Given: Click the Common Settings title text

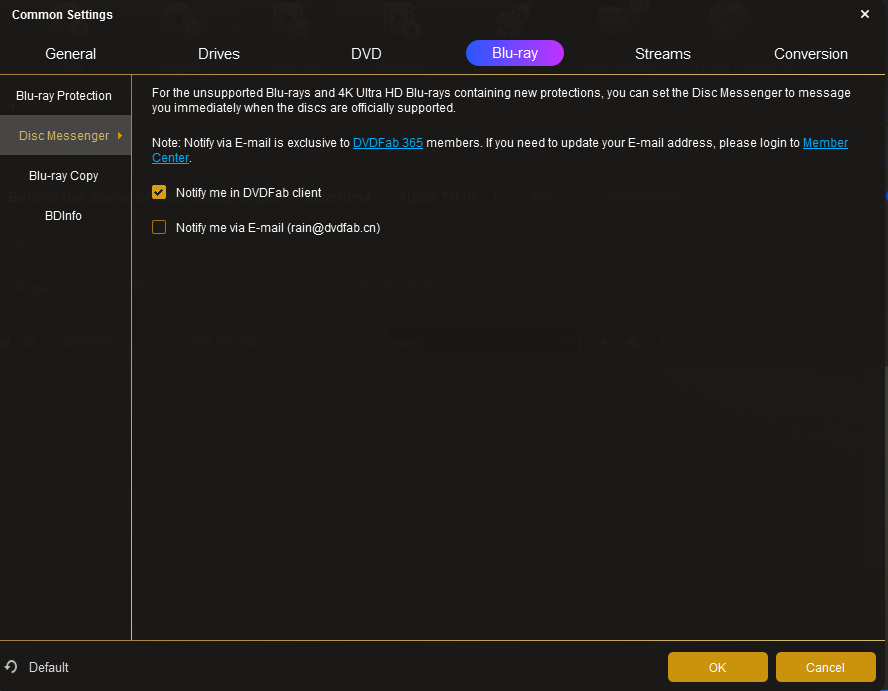Looking at the screenshot, I should [62, 15].
